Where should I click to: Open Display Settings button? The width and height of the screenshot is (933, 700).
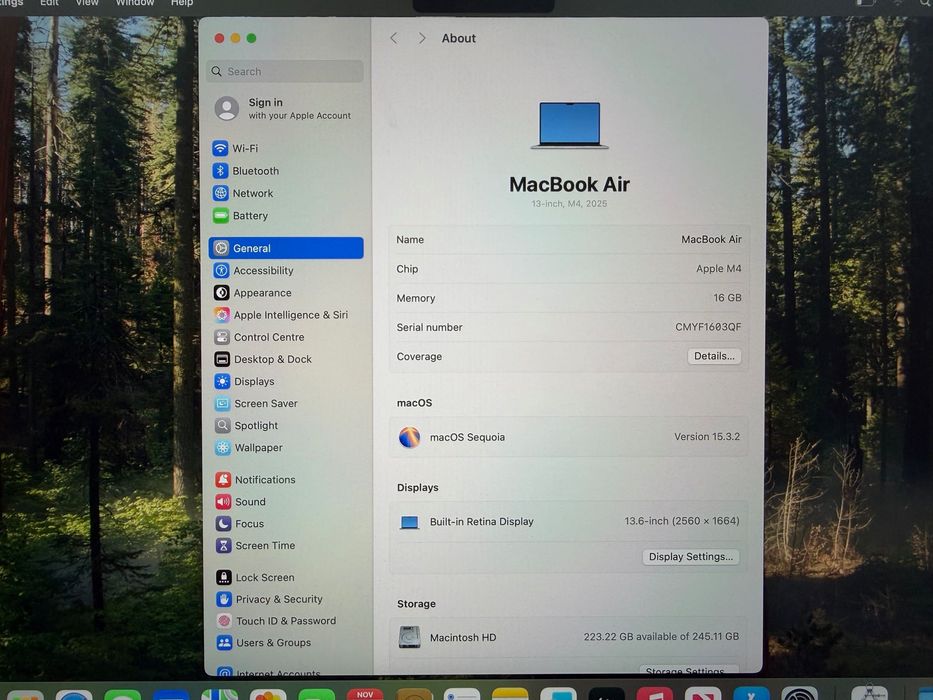point(691,557)
